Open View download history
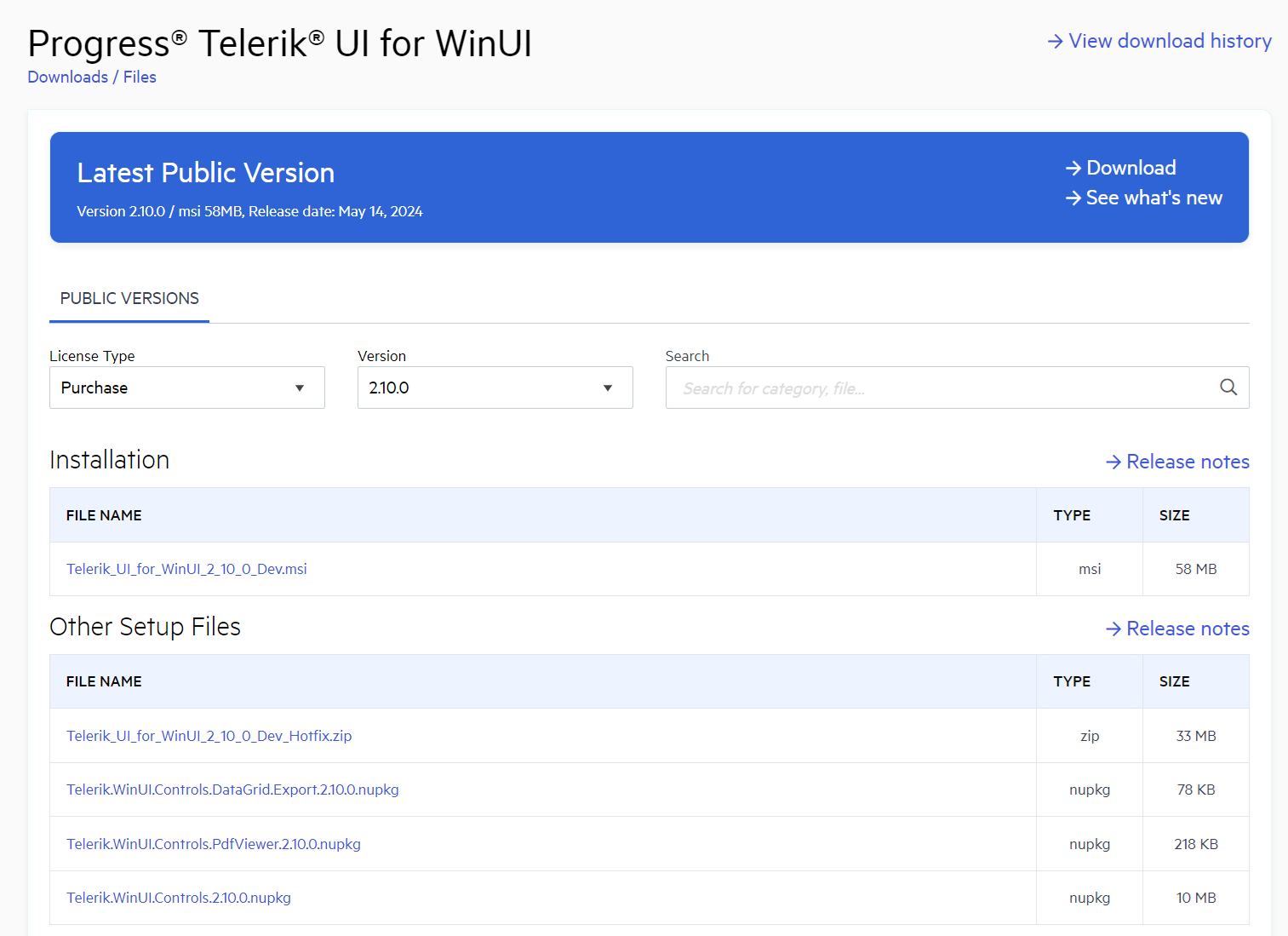The height and width of the screenshot is (936, 1288). 1171,40
